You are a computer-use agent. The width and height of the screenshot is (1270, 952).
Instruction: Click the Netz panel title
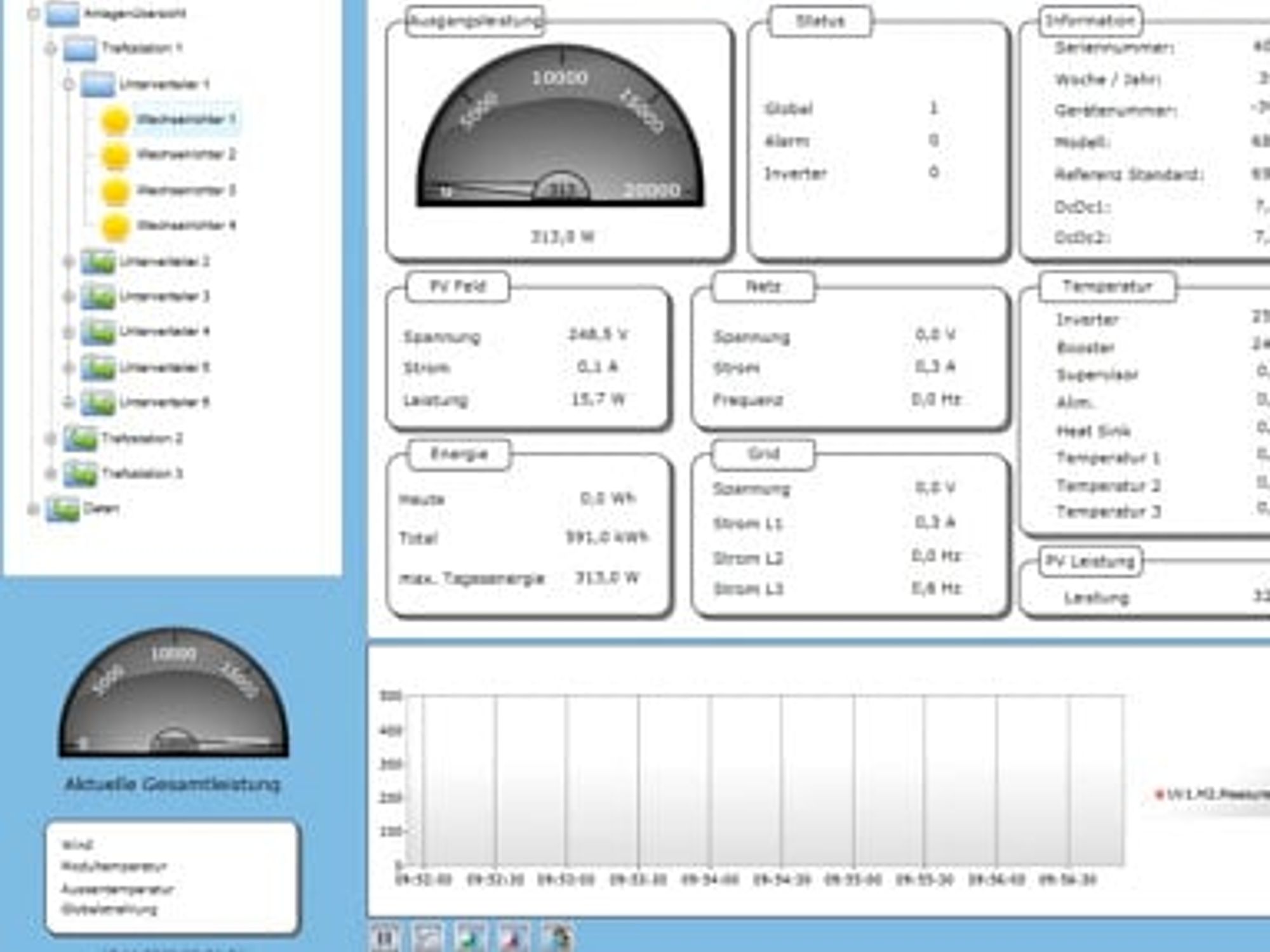point(763,287)
